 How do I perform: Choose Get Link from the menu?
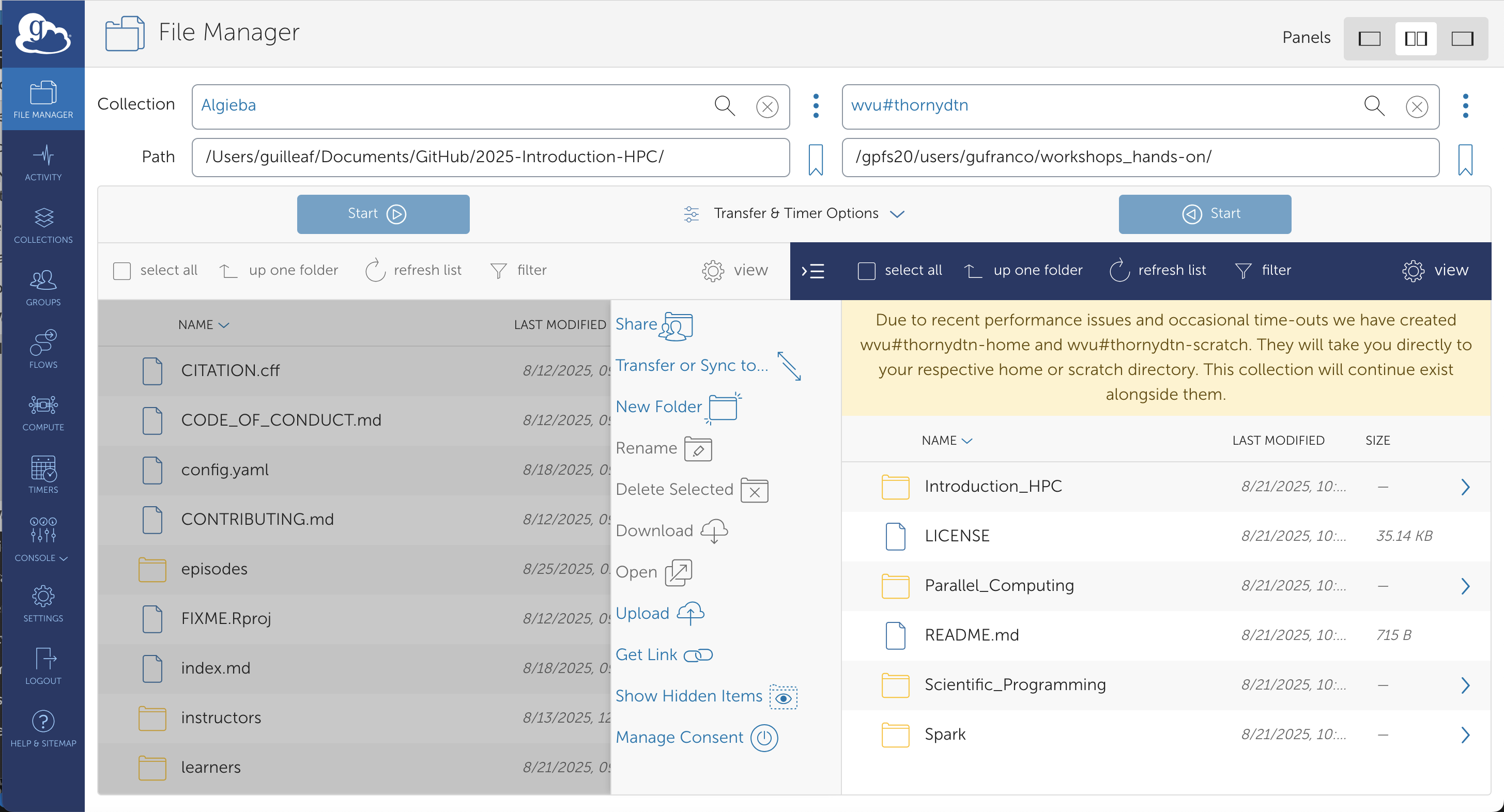[665, 655]
